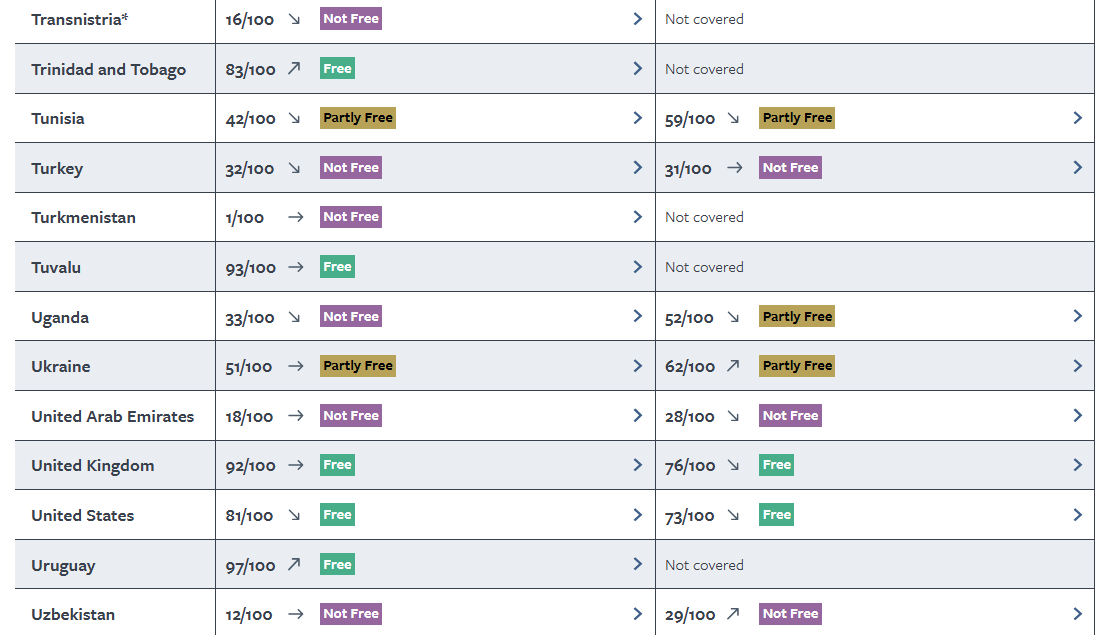The width and height of the screenshot is (1095, 635).
Task: Click the upward arrow next to Uruguay's 97/100
Action: (294, 565)
